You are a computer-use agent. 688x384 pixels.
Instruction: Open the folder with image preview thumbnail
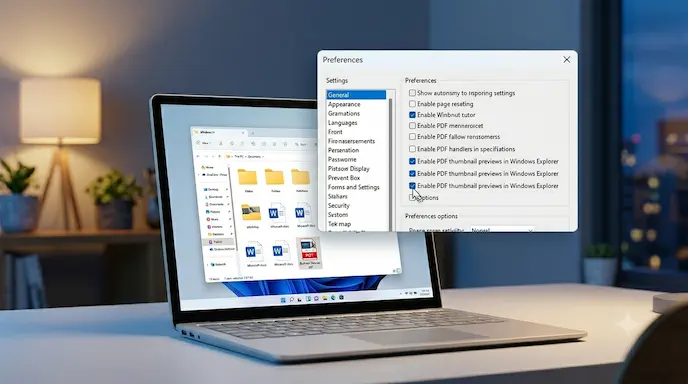point(251,213)
